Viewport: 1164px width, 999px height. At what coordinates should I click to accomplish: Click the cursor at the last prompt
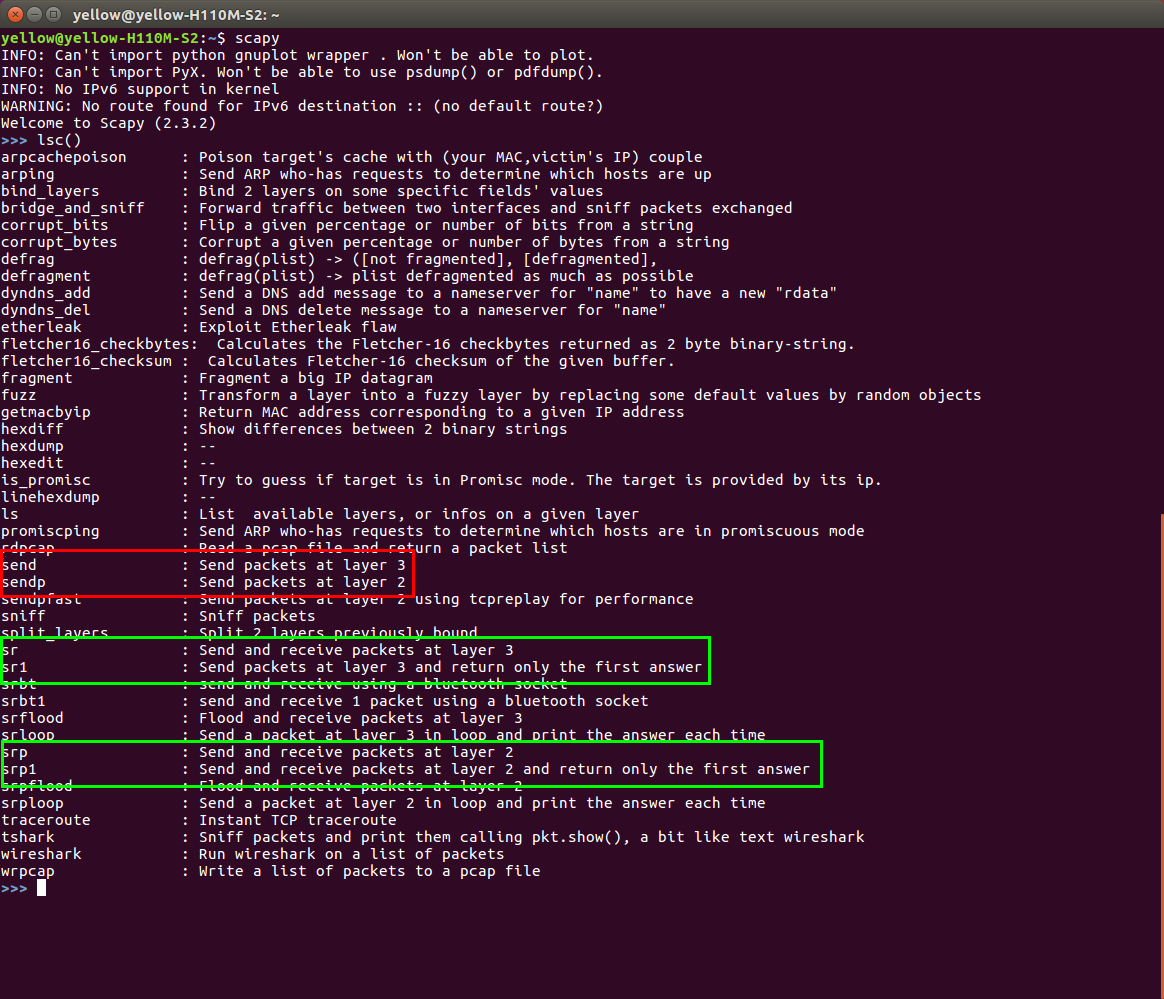(x=42, y=888)
